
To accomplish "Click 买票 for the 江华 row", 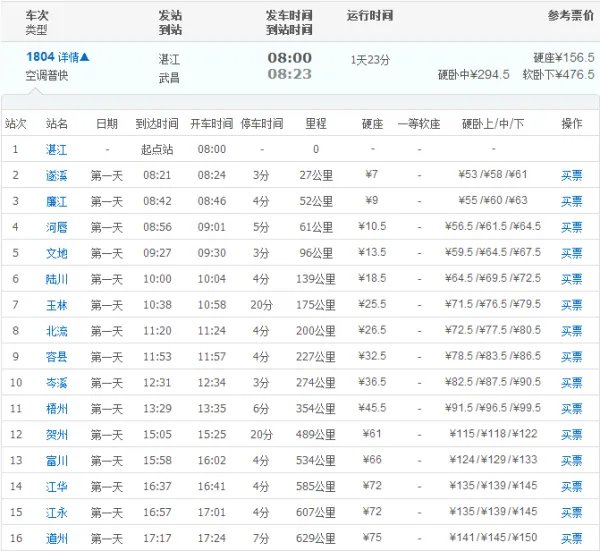I will (x=572, y=486).
